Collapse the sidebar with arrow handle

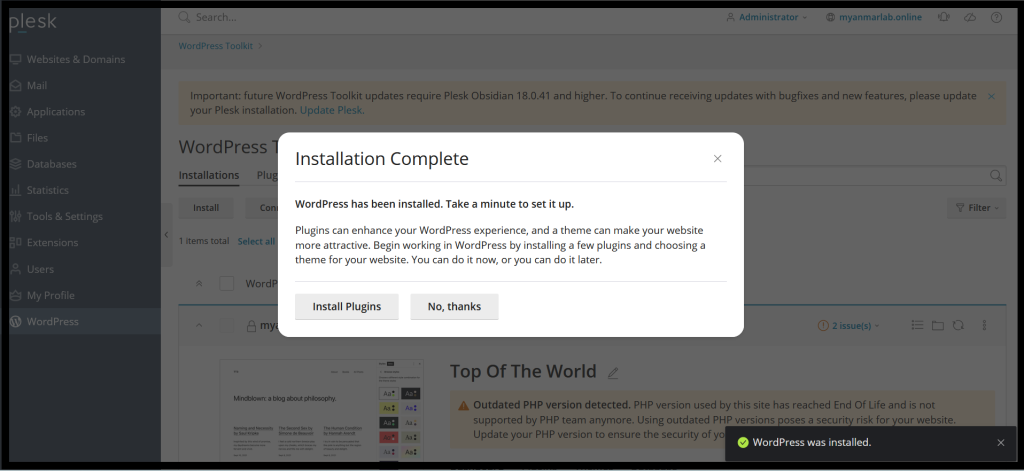coord(166,235)
